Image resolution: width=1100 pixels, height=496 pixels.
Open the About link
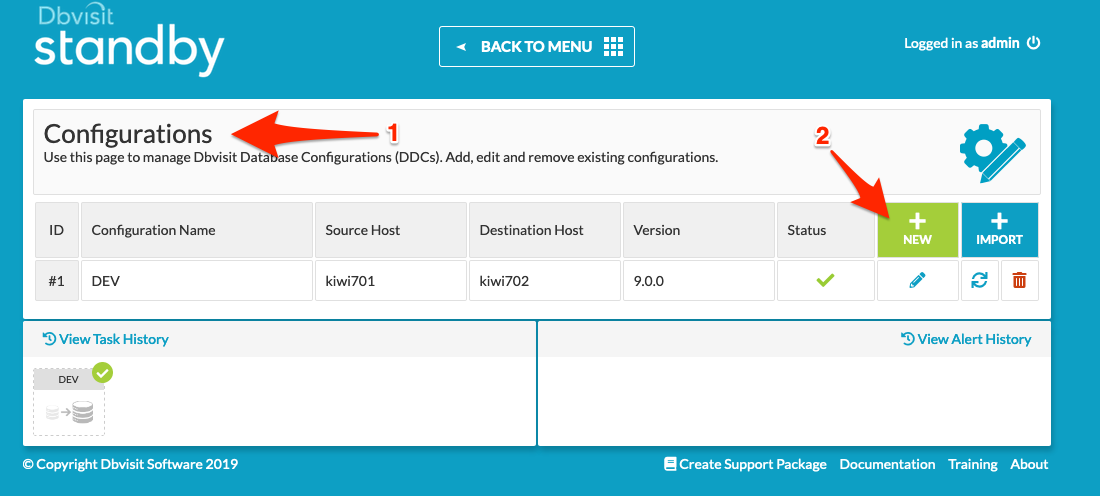coord(1029,464)
